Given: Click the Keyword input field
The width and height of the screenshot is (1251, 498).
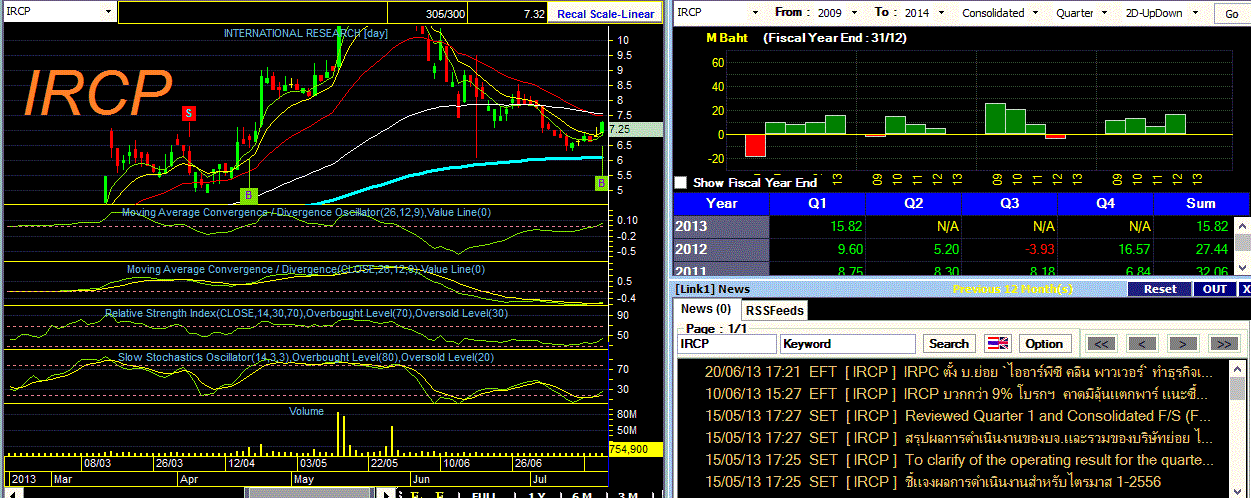Looking at the screenshot, I should 848,343.
